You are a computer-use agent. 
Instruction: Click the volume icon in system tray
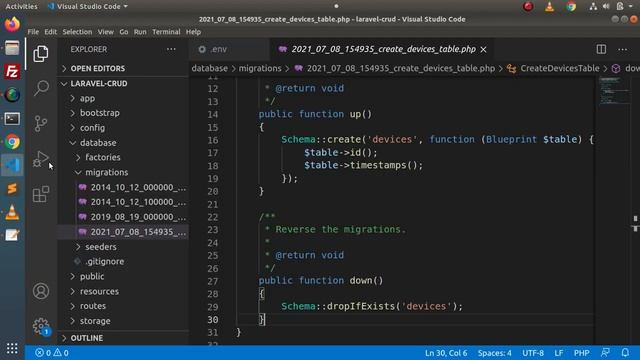[x=606, y=7]
